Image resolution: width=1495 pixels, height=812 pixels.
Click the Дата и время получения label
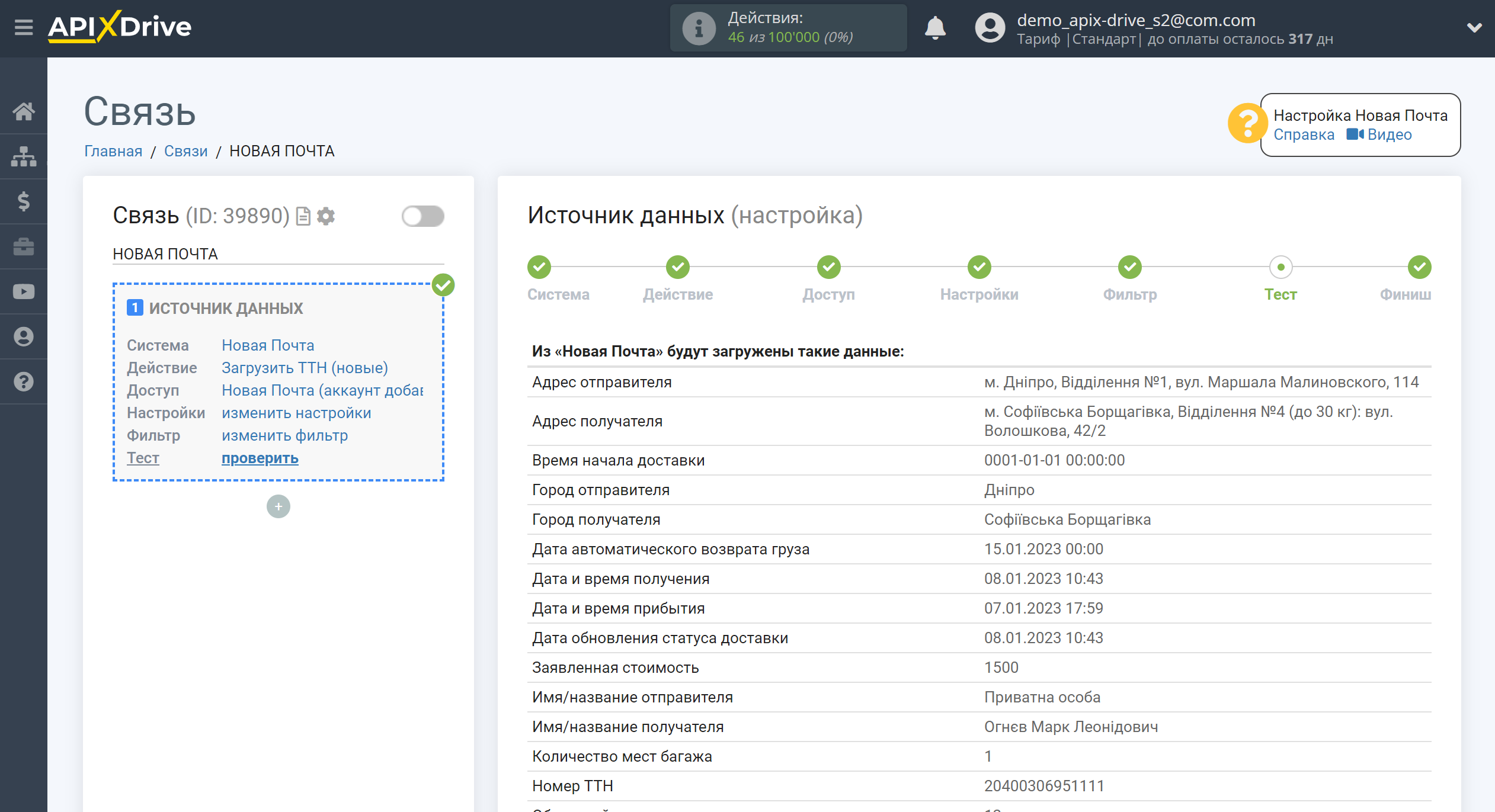coord(620,579)
